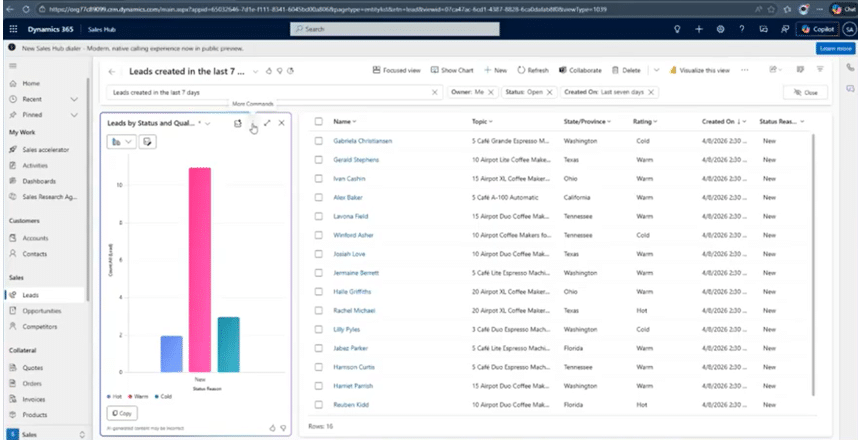Click the thumbs up feedback icon

click(272, 427)
